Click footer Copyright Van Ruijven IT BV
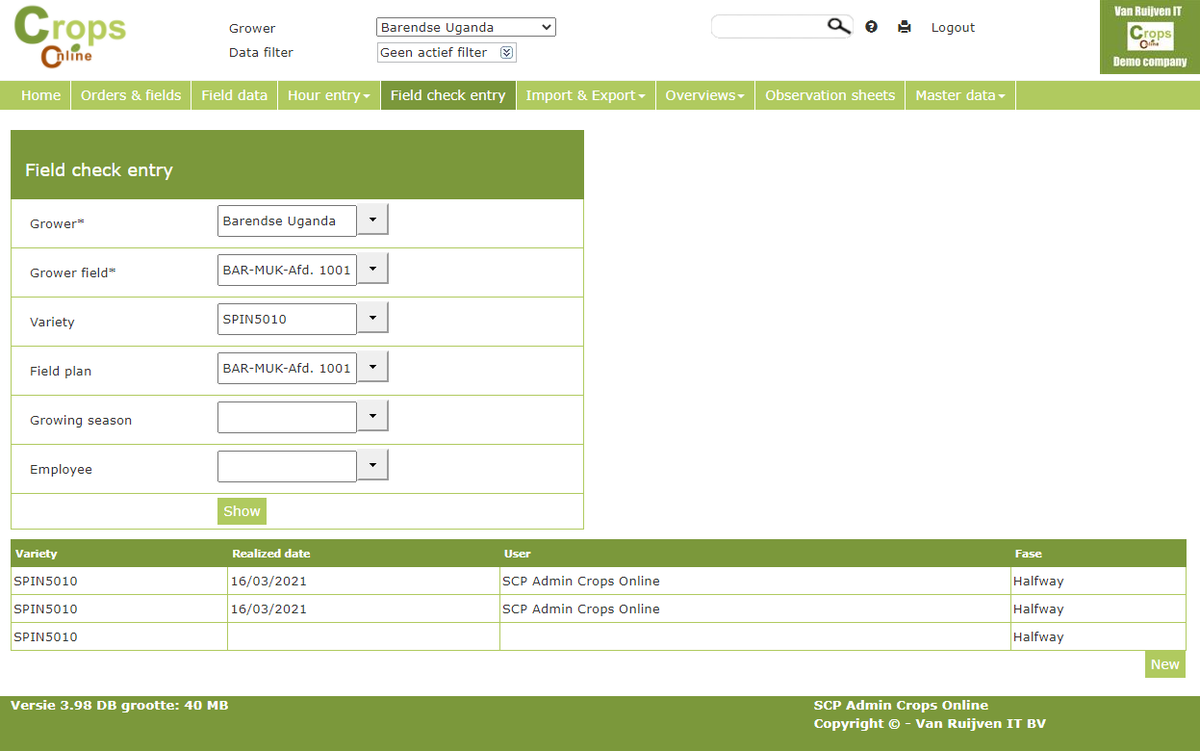This screenshot has height=751, width=1200. click(930, 724)
